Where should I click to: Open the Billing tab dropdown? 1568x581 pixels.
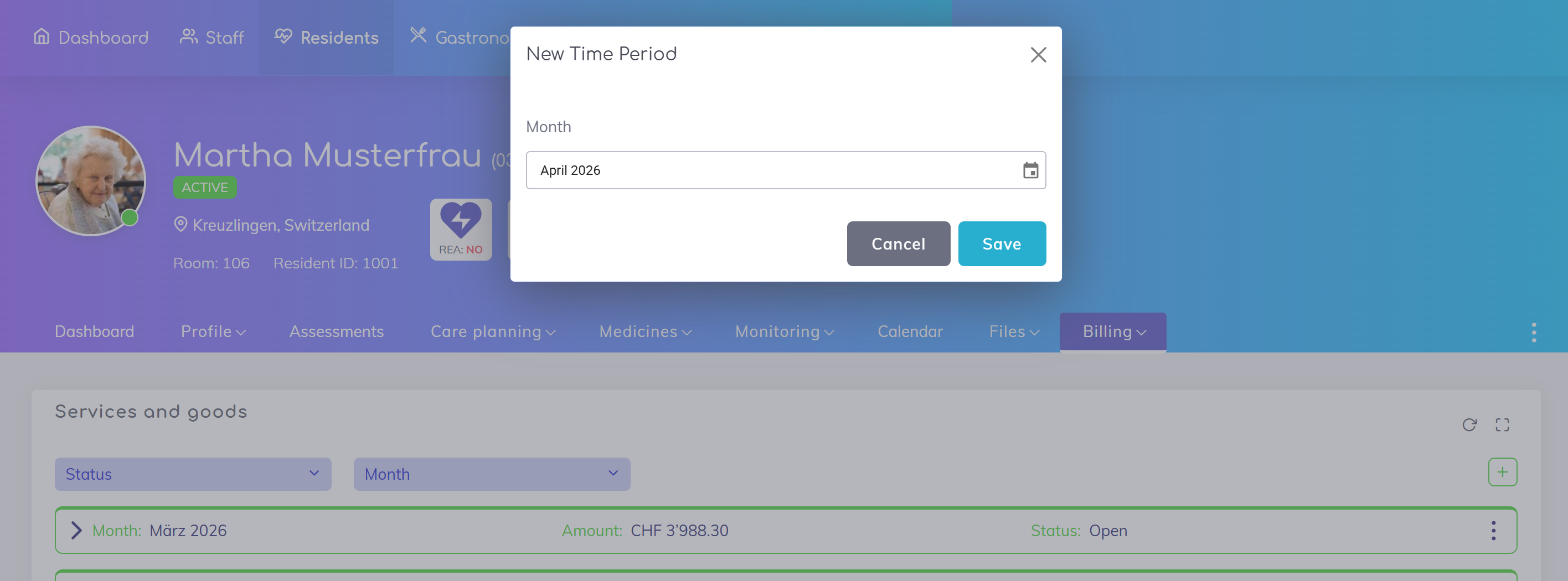tap(1113, 331)
